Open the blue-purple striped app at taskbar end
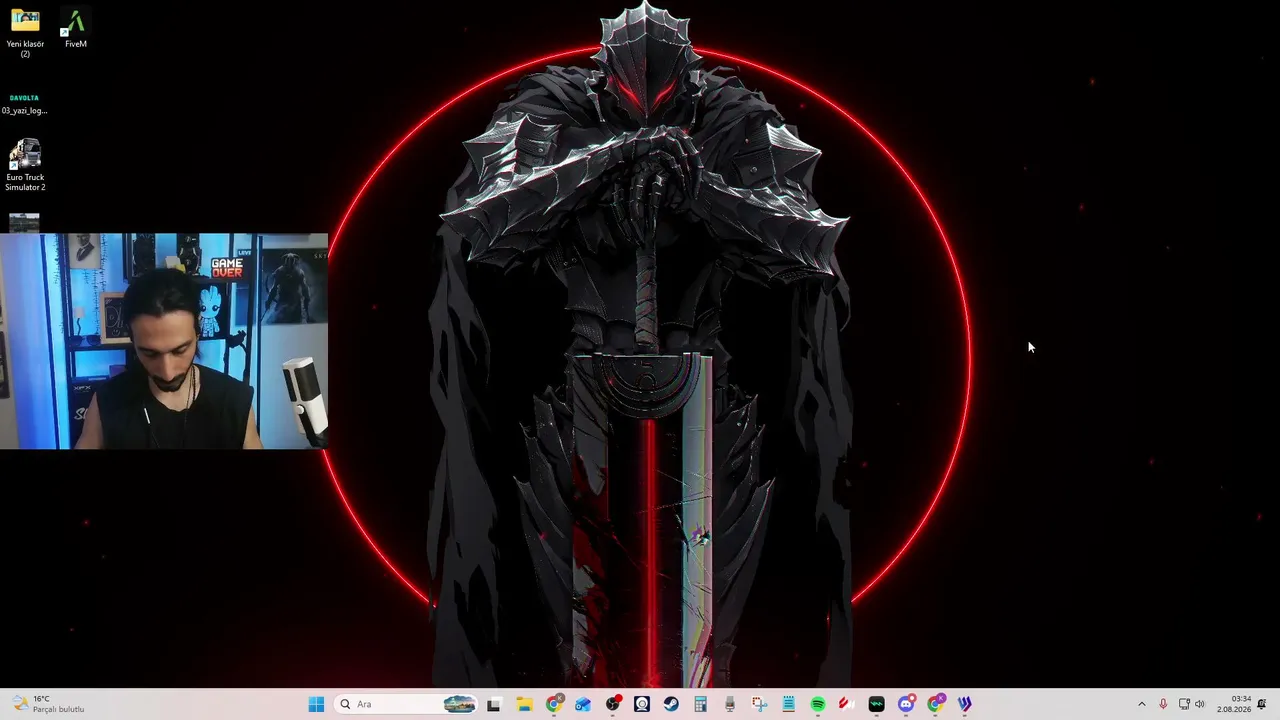The width and height of the screenshot is (1280, 720). 965,704
